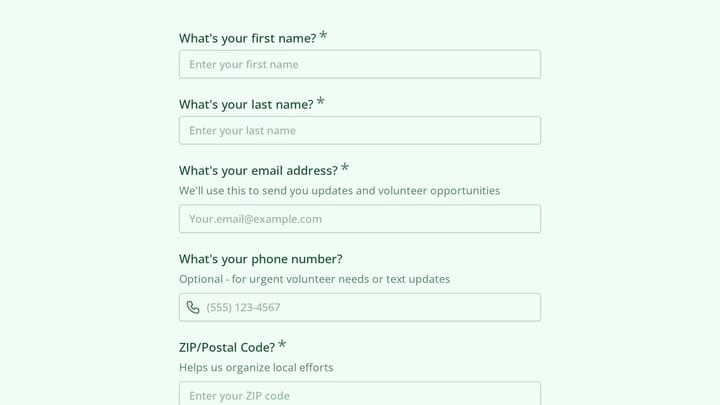The image size is (720, 405).
Task: Click the "What's your phone number?" label
Action: tap(261, 259)
